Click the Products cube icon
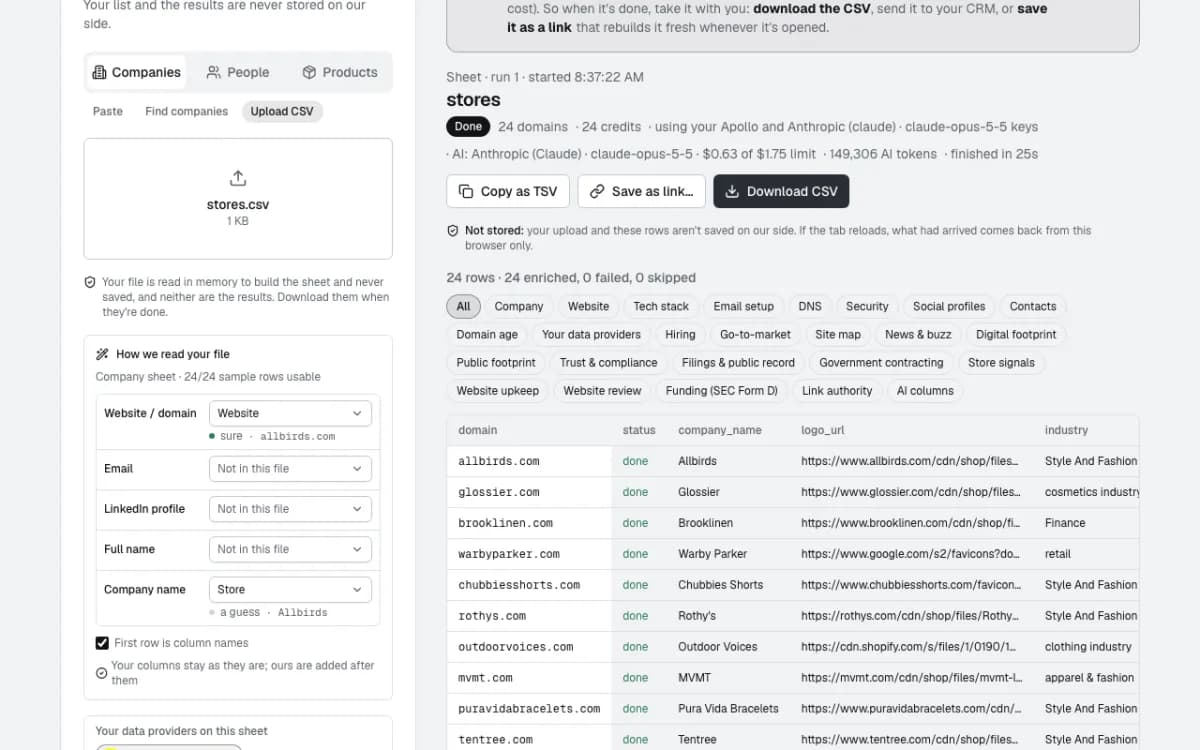This screenshot has width=1200, height=750. point(309,72)
